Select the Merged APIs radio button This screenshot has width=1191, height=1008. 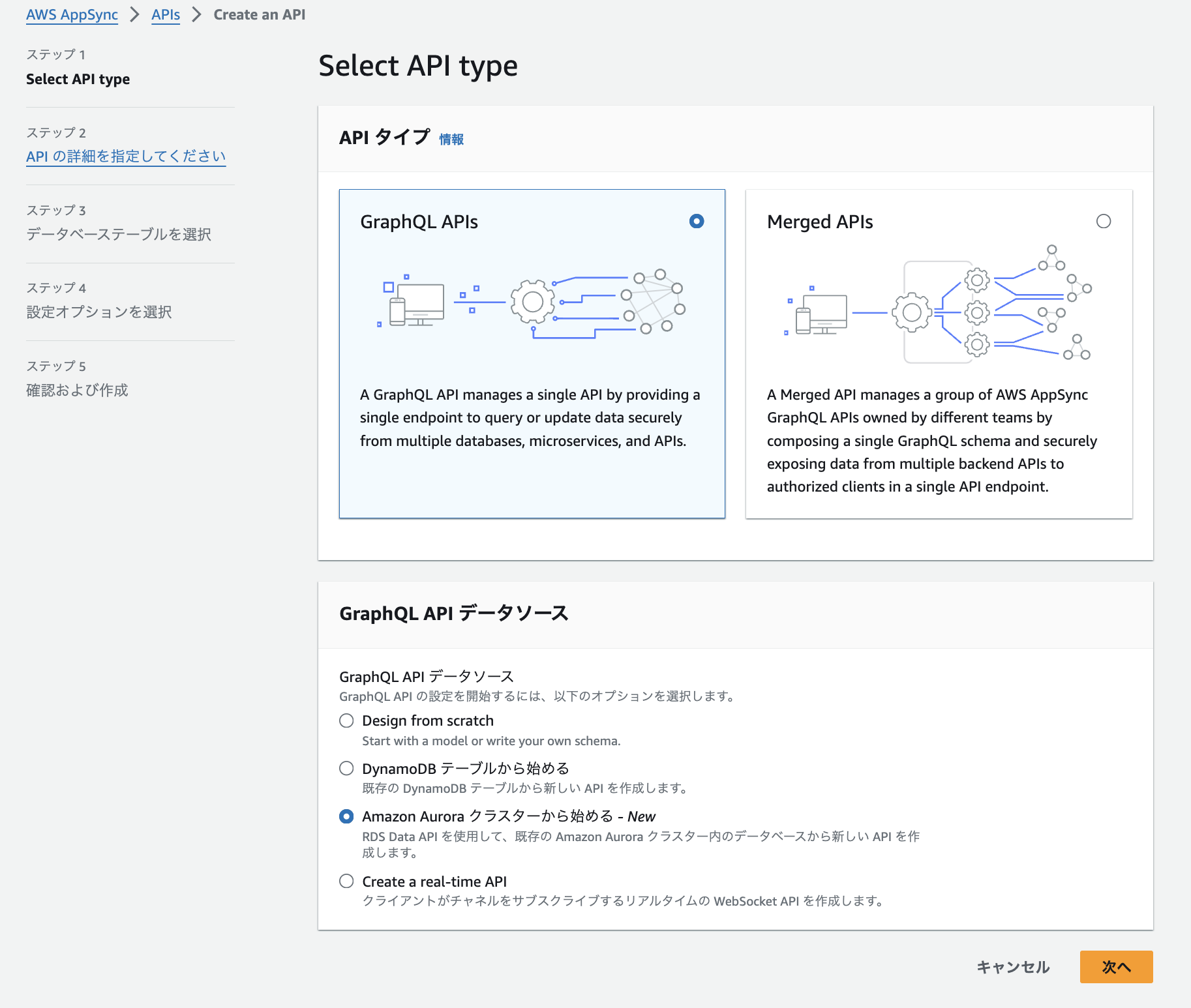[x=1103, y=222]
